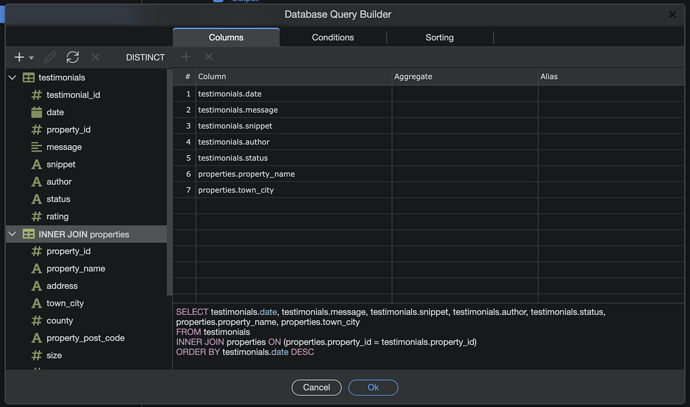This screenshot has width=690, height=407.
Task: Collapse the INNER JOIN properties tree
Action: pyautogui.click(x=12, y=234)
